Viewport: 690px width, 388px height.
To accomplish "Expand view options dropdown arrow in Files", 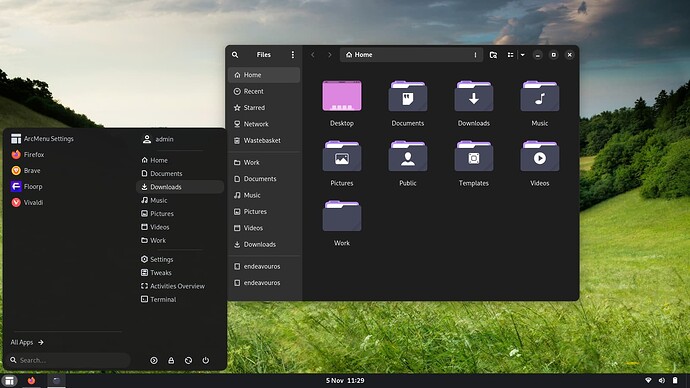I will [523, 55].
